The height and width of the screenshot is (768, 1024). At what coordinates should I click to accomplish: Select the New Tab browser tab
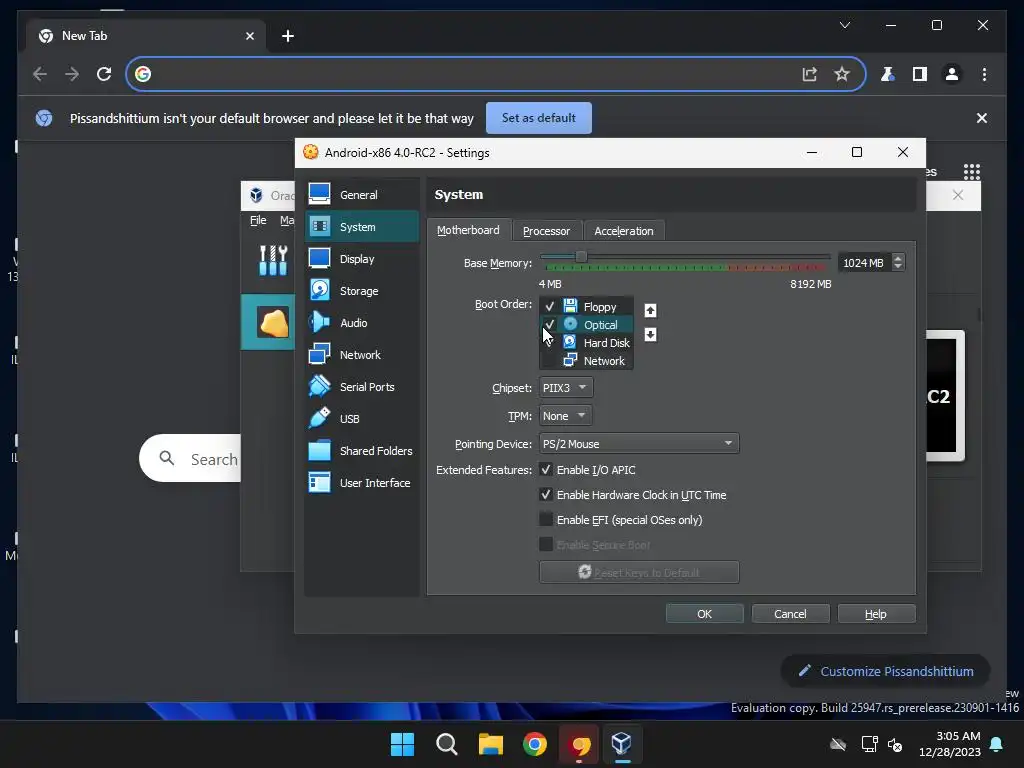coord(145,36)
